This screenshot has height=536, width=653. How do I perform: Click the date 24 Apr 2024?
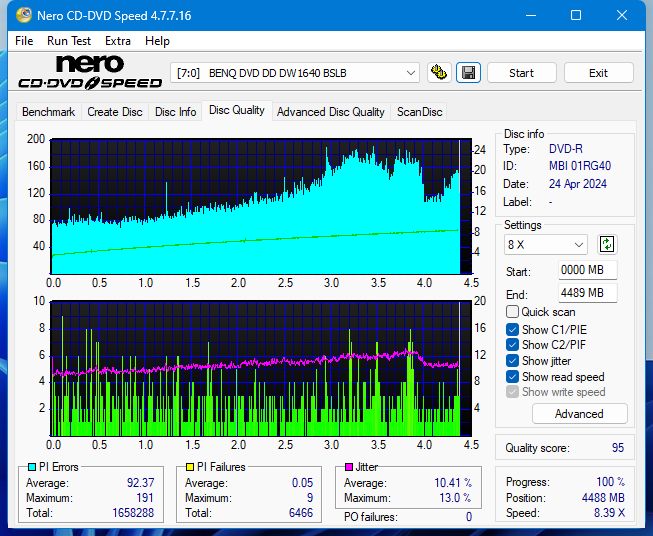point(578,184)
